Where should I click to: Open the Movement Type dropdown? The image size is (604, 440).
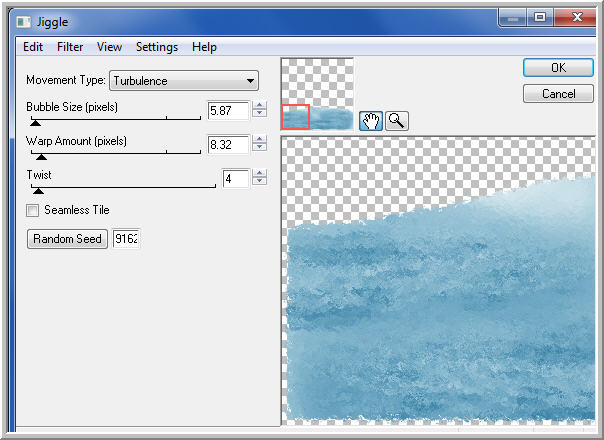click(x=184, y=81)
